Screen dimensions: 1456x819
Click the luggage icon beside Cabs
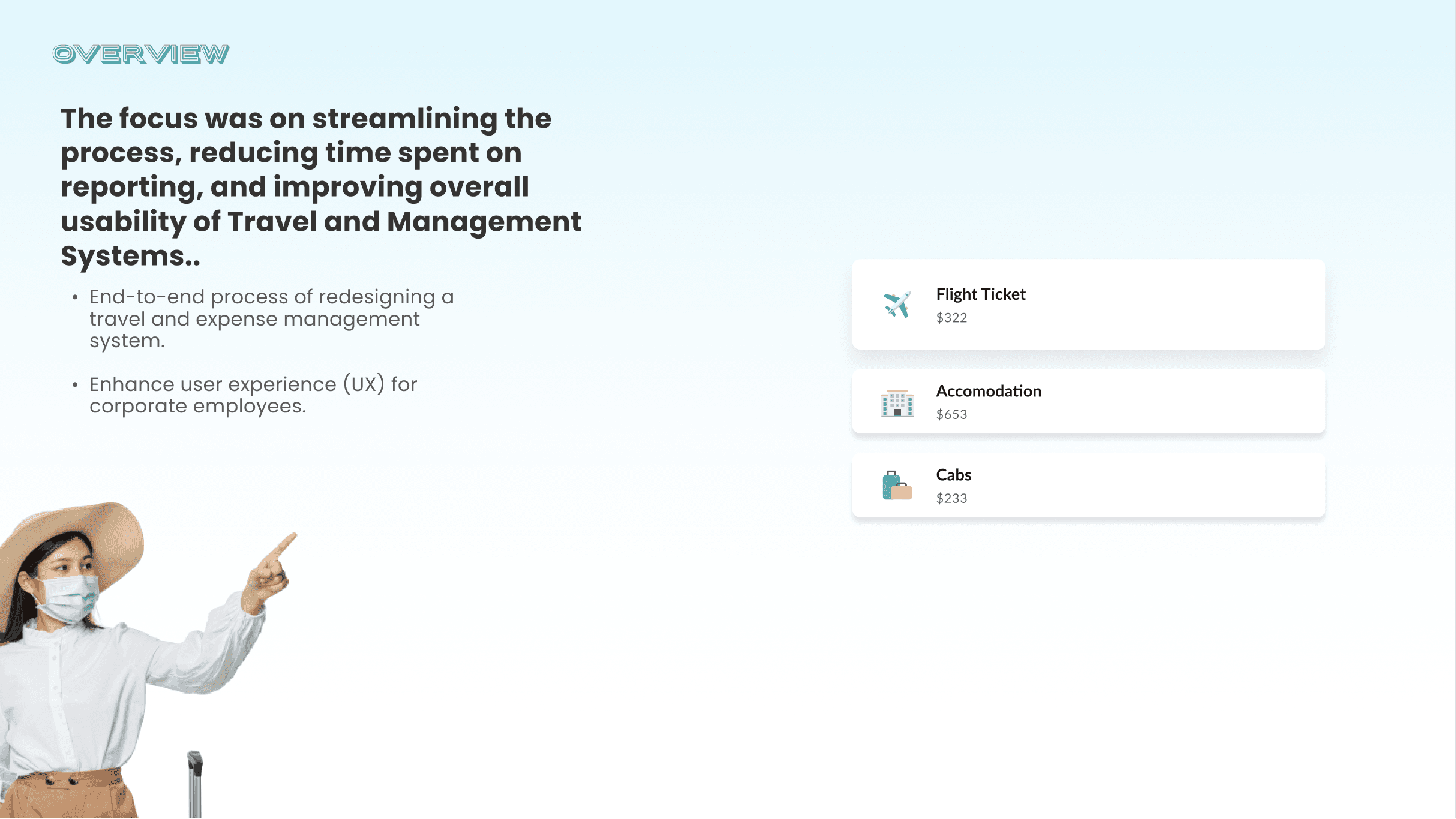pos(897,486)
